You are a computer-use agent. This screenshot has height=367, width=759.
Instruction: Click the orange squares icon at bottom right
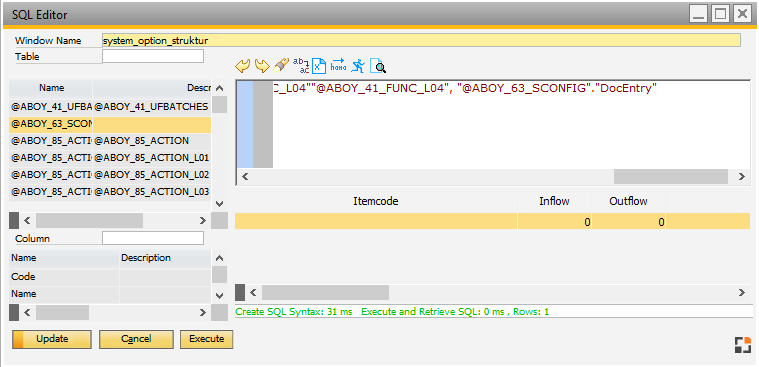tap(742, 344)
